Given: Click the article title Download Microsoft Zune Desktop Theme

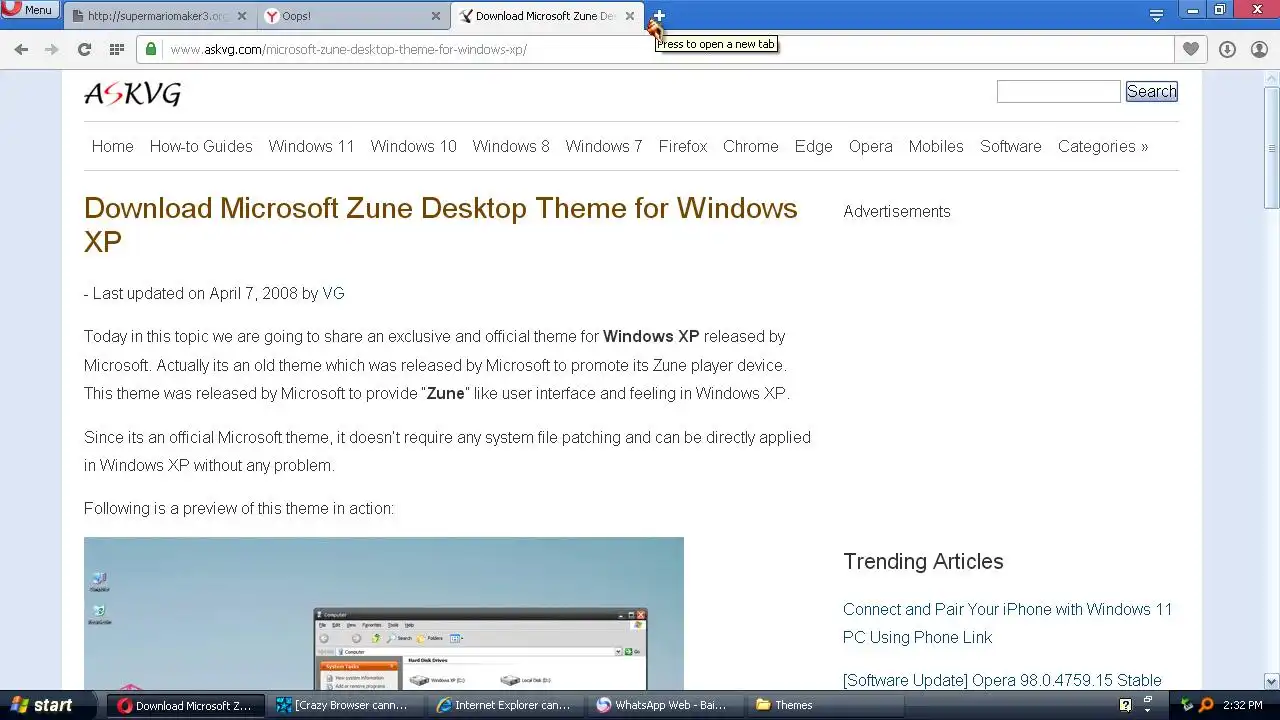Looking at the screenshot, I should [441, 225].
